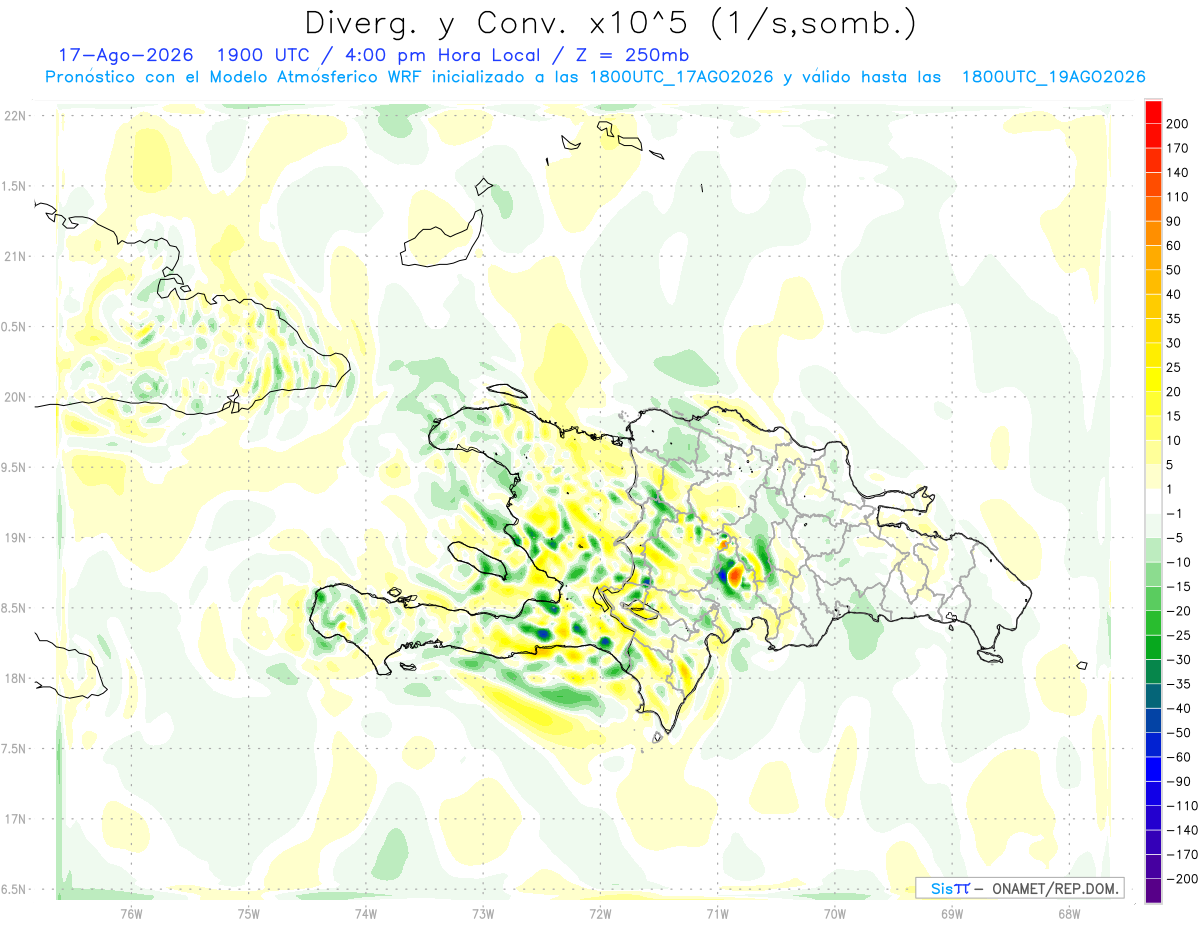1200x927 pixels.
Task: Click the positive "170" colorbar value
Action: point(1179,148)
